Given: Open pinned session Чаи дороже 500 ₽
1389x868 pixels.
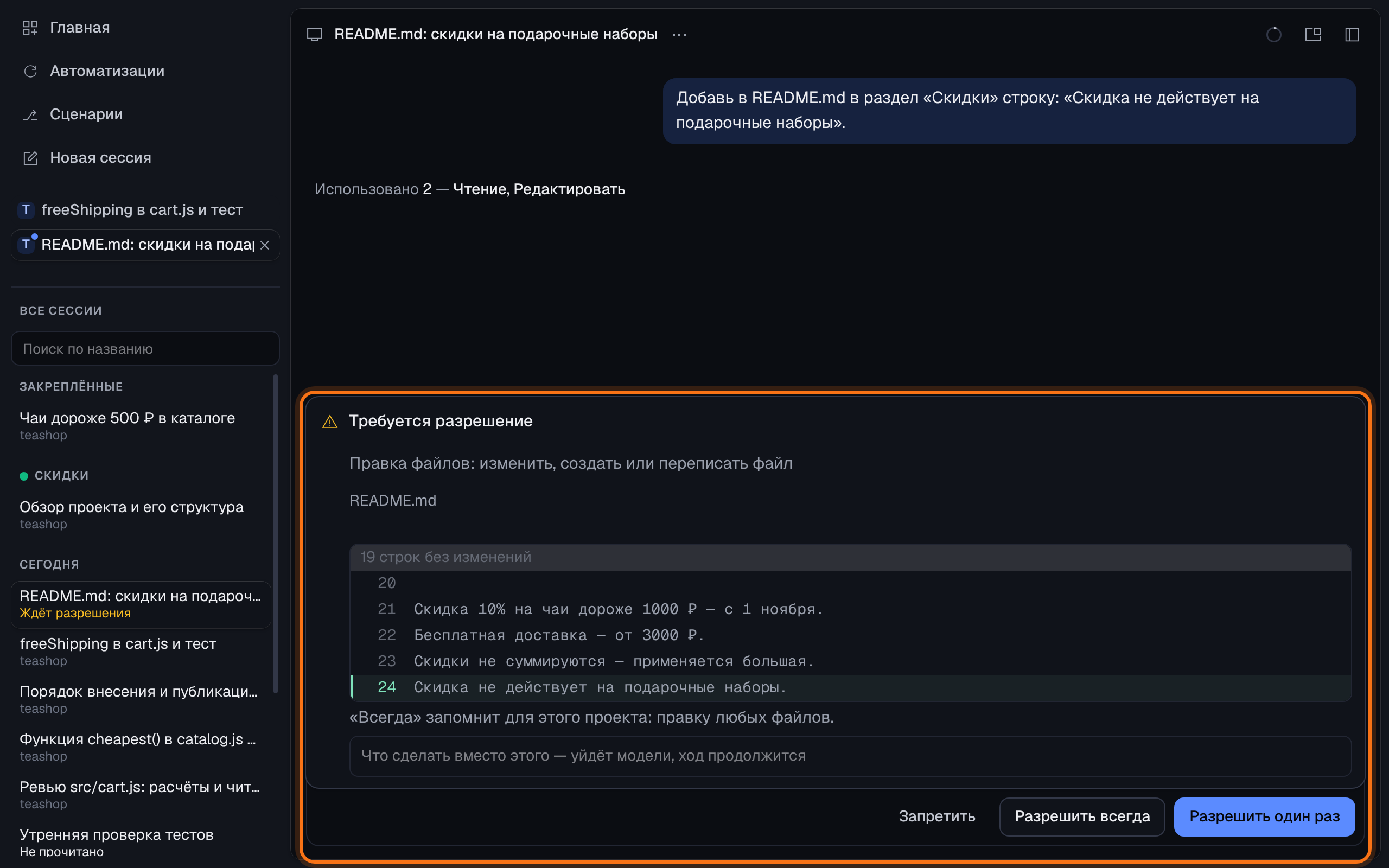Looking at the screenshot, I should coord(141,426).
